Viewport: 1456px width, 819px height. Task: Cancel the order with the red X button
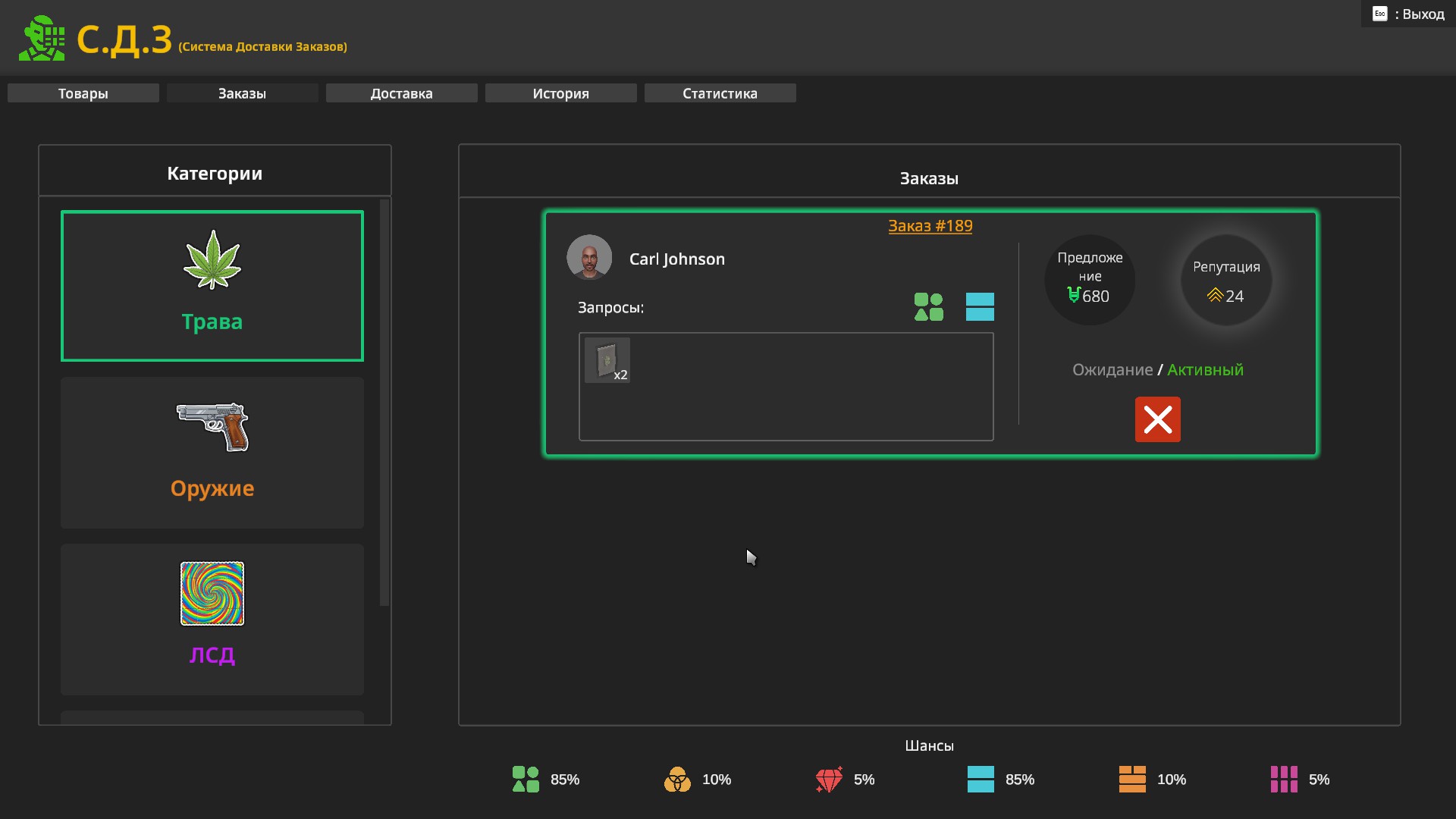(x=1158, y=419)
